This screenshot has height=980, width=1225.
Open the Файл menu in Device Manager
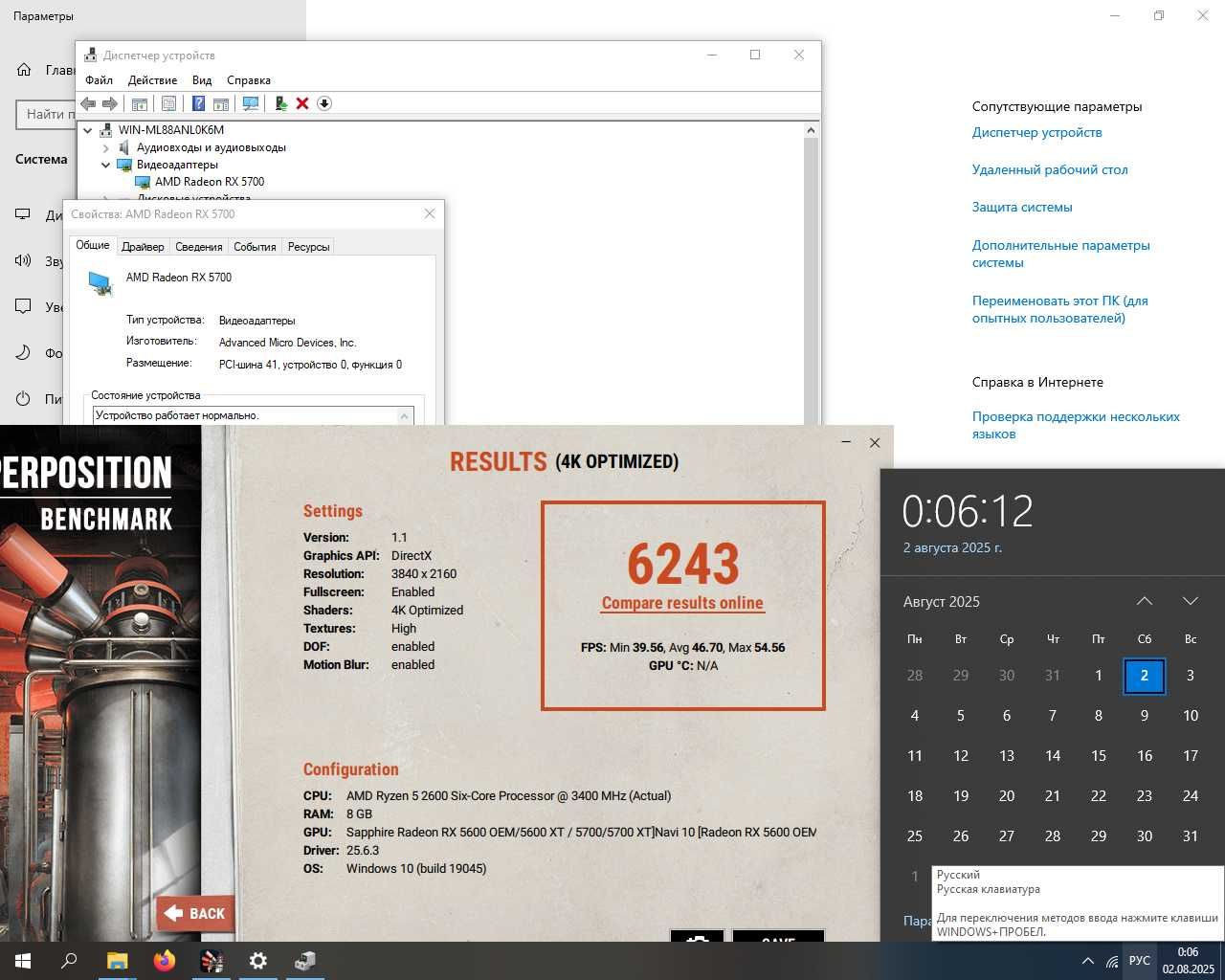pos(99,80)
